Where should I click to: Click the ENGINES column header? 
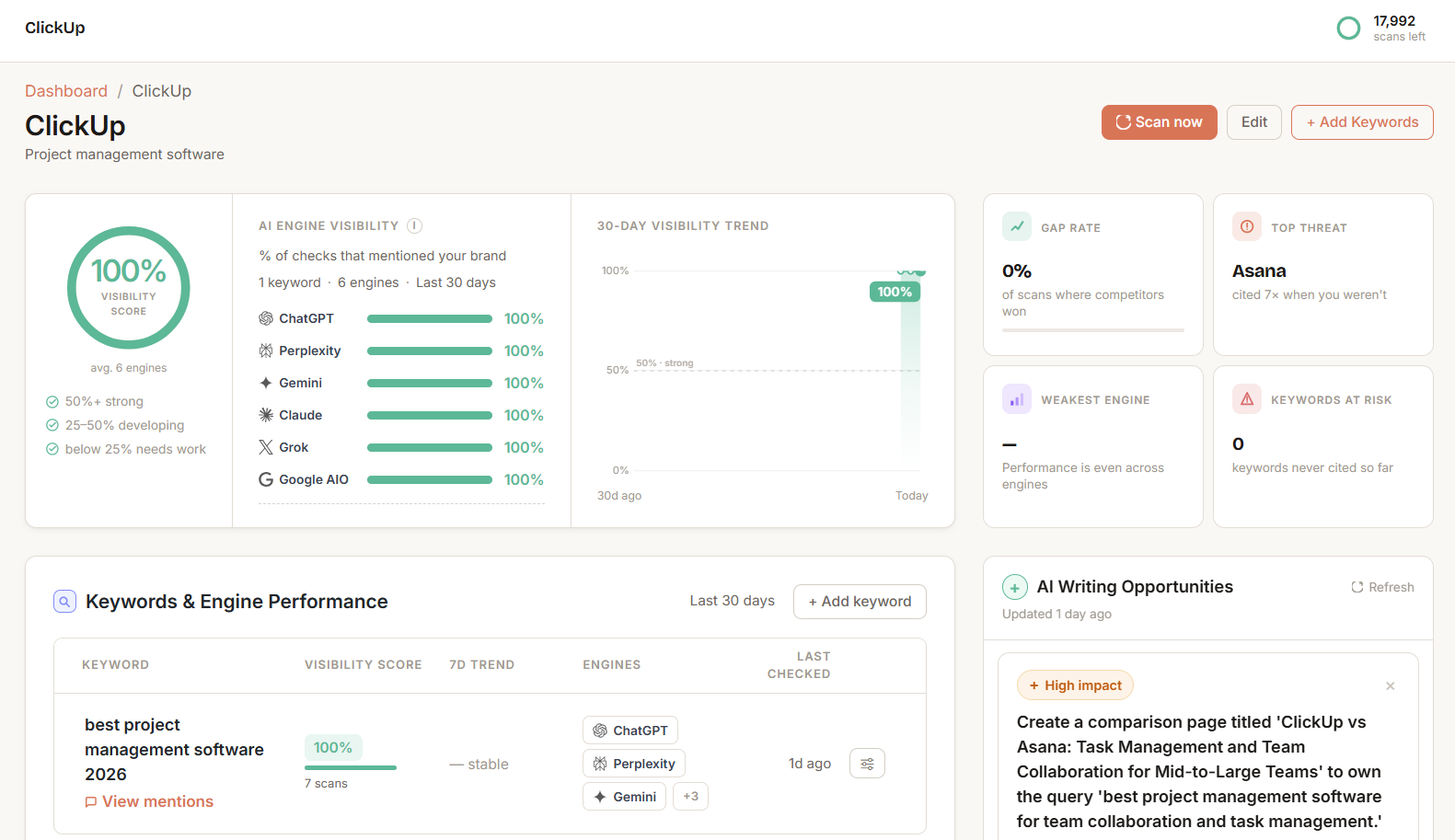[612, 664]
